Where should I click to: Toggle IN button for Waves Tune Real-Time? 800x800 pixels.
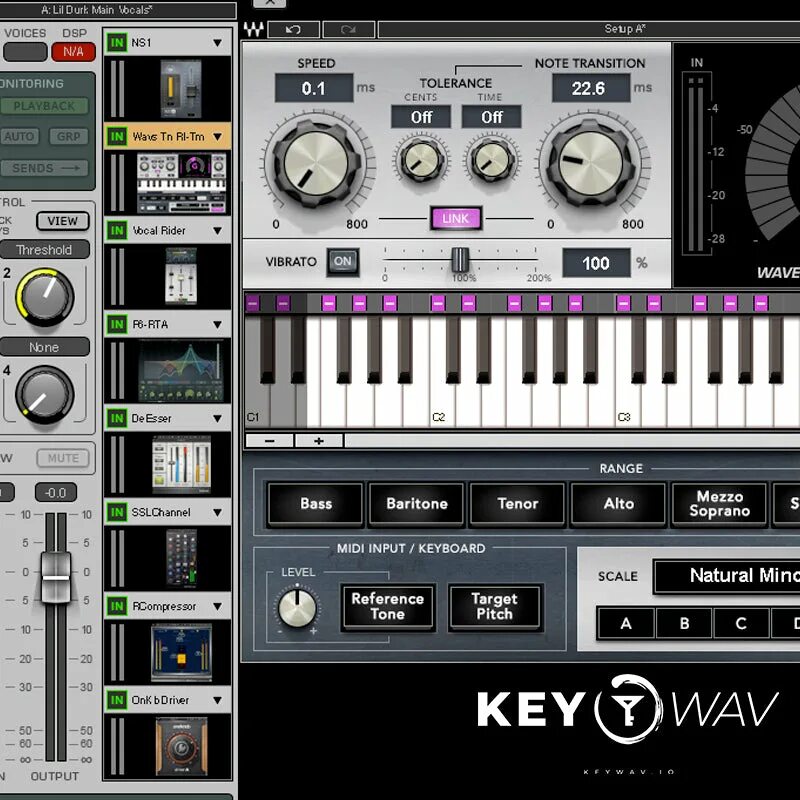point(117,136)
